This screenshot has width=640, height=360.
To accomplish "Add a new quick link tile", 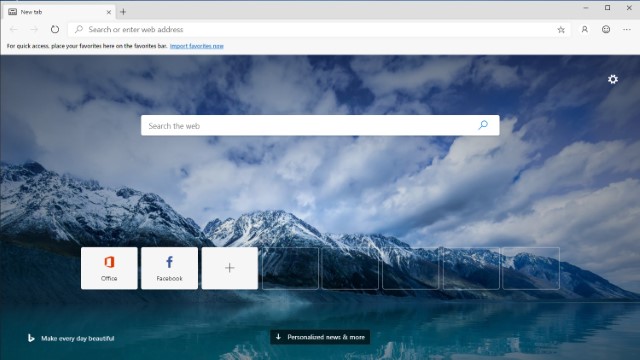I will [x=230, y=268].
